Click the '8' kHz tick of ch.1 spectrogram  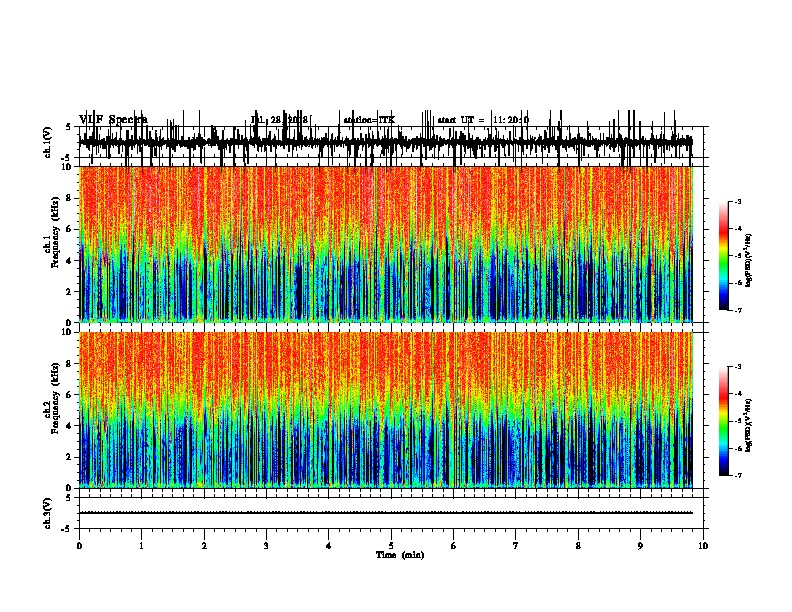point(70,198)
